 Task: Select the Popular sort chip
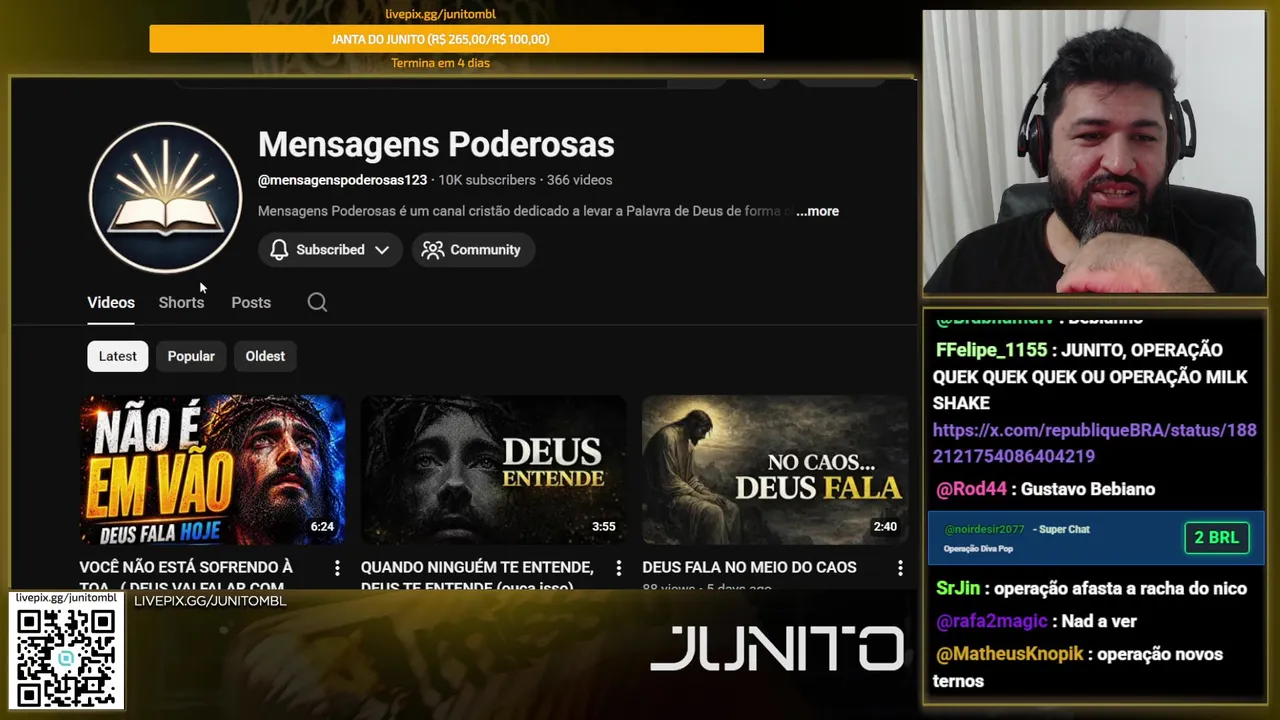(191, 356)
